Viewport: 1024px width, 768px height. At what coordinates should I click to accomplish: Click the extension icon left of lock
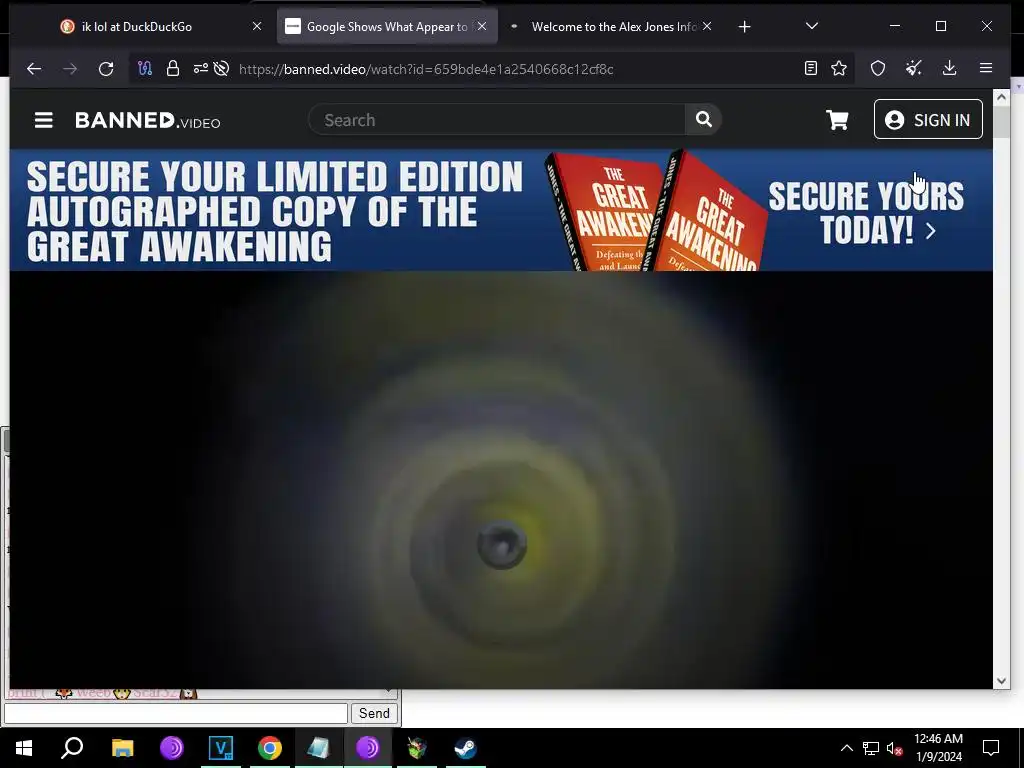click(145, 69)
